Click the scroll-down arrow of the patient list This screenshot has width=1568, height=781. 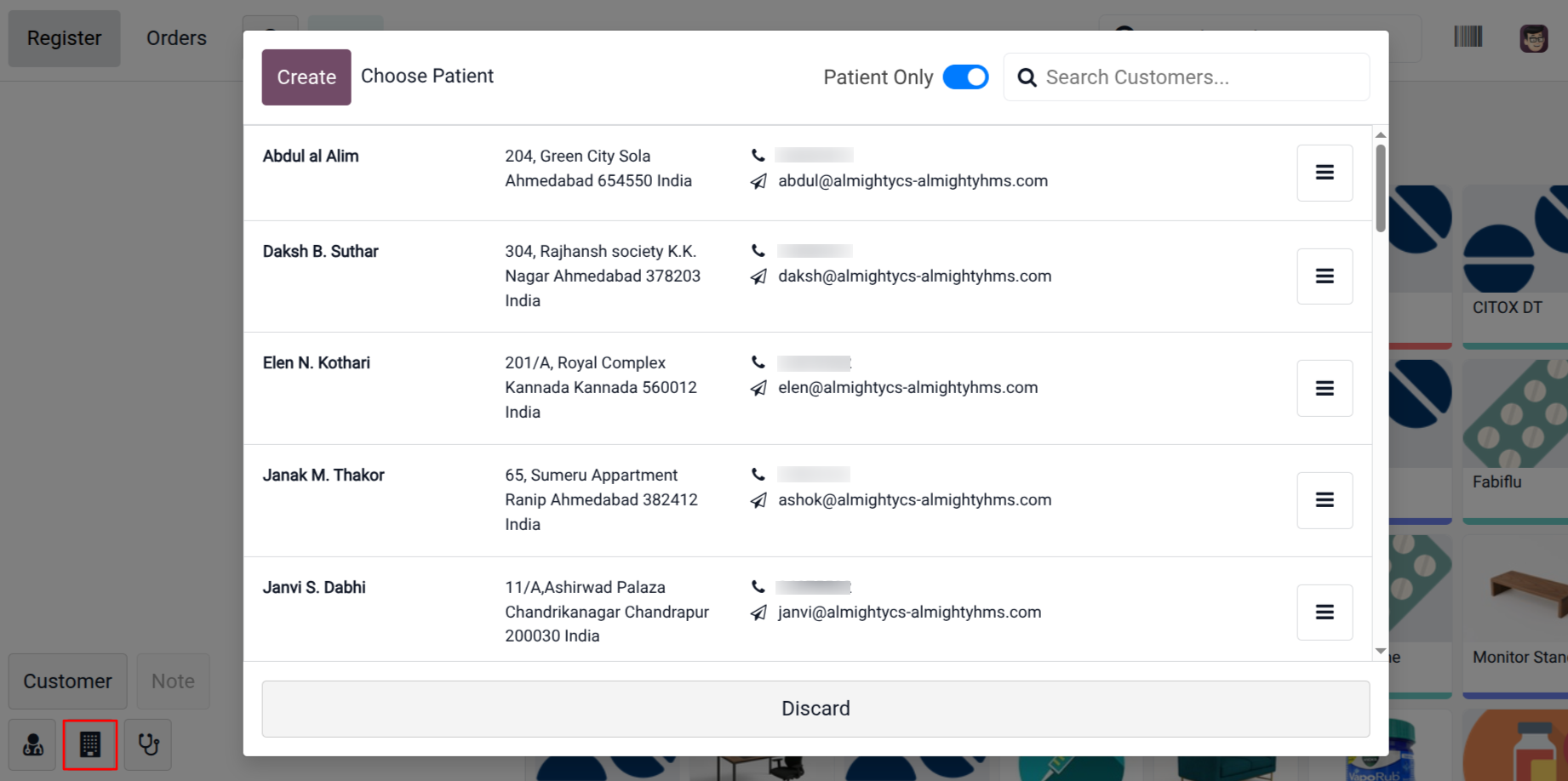(x=1380, y=652)
